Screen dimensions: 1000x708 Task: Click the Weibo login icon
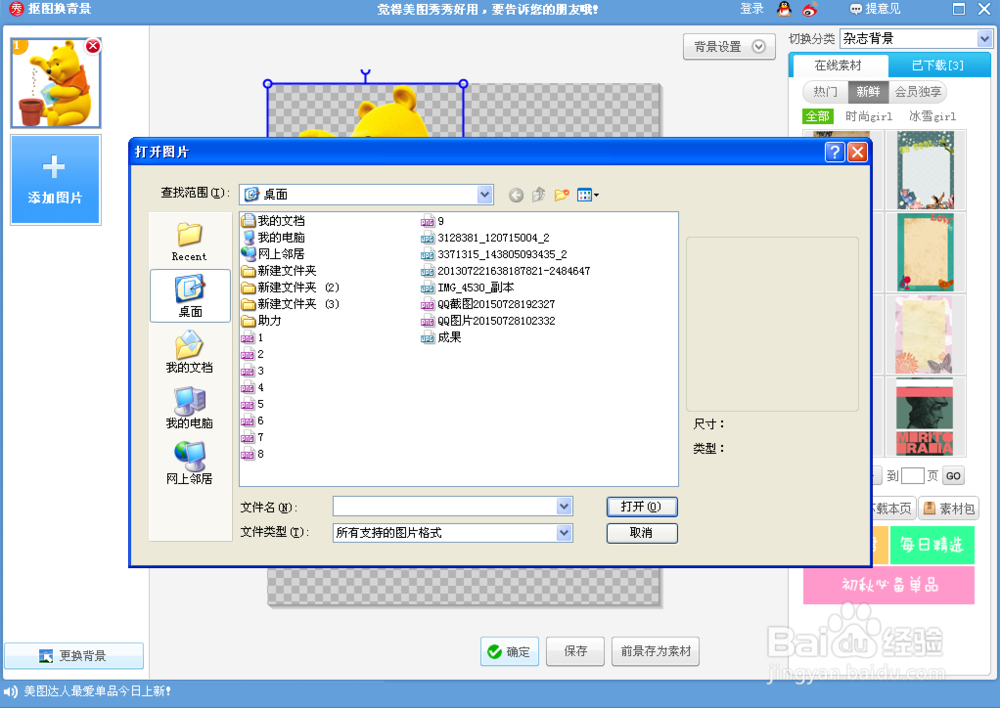(810, 9)
